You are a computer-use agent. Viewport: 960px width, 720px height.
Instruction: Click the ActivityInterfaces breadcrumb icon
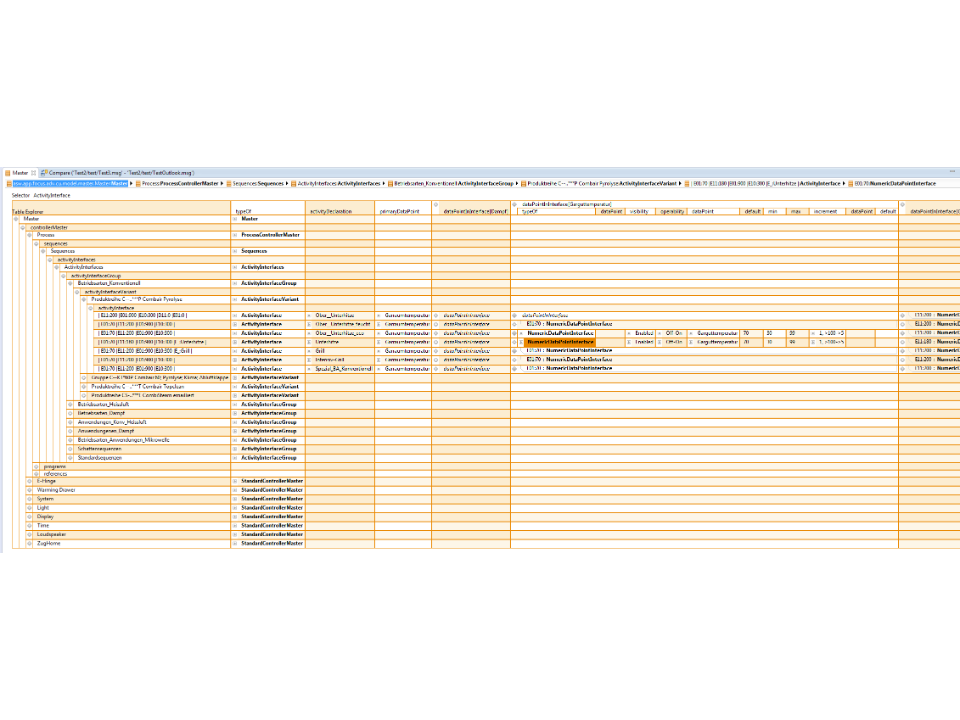(294, 184)
